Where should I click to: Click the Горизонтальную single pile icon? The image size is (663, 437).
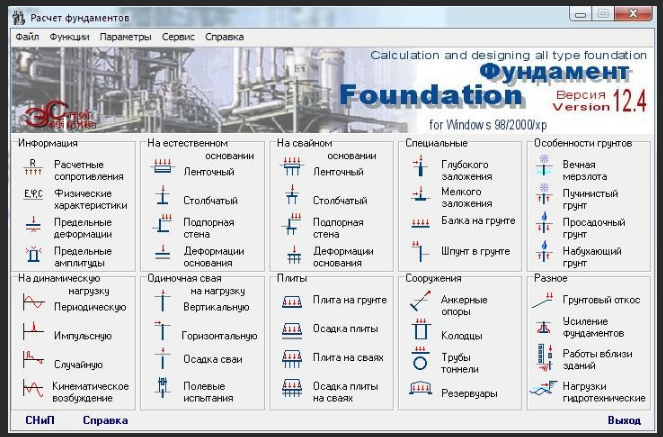(x=162, y=330)
